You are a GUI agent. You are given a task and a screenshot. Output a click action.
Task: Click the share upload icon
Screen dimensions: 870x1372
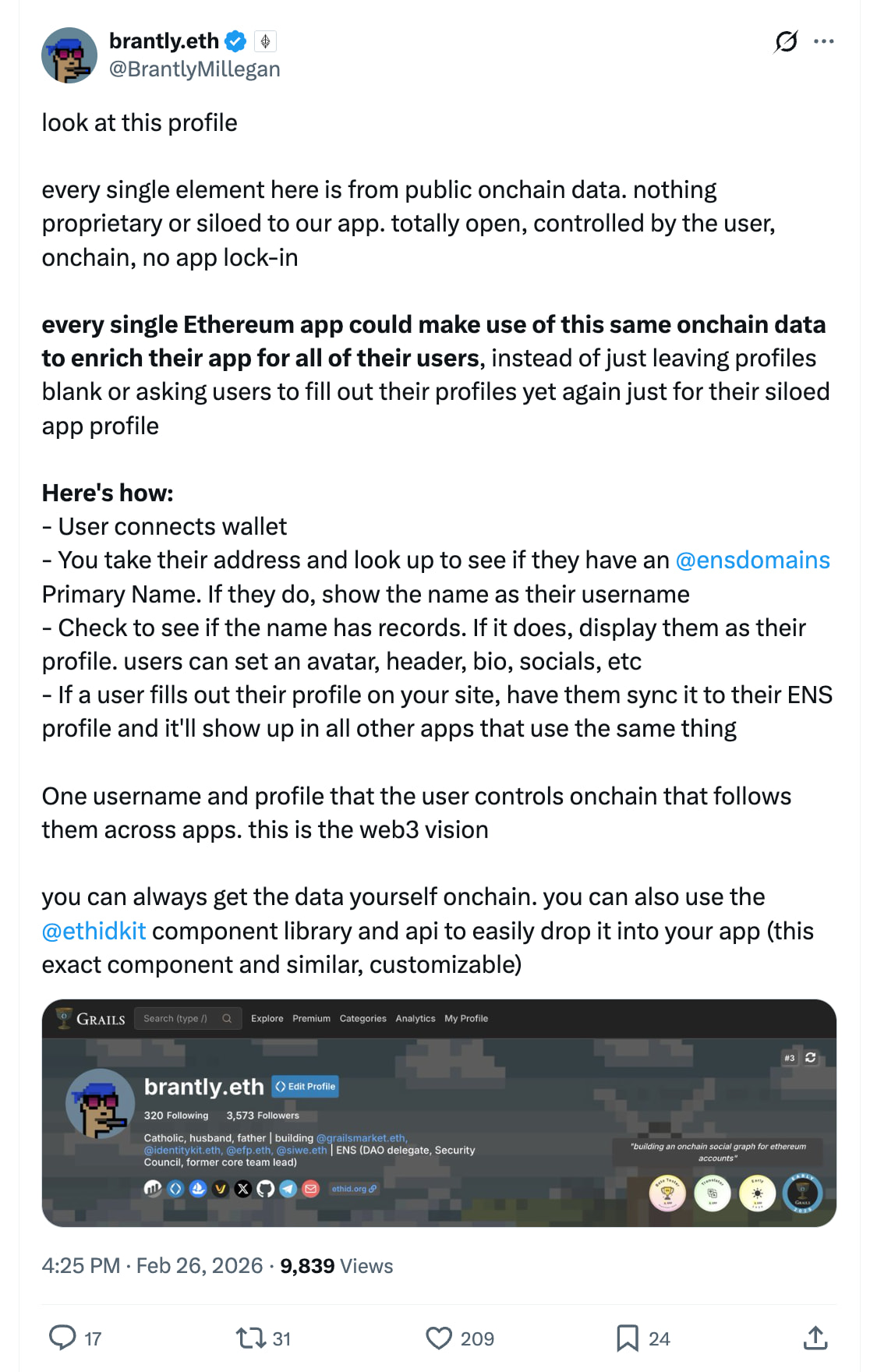(x=815, y=1338)
